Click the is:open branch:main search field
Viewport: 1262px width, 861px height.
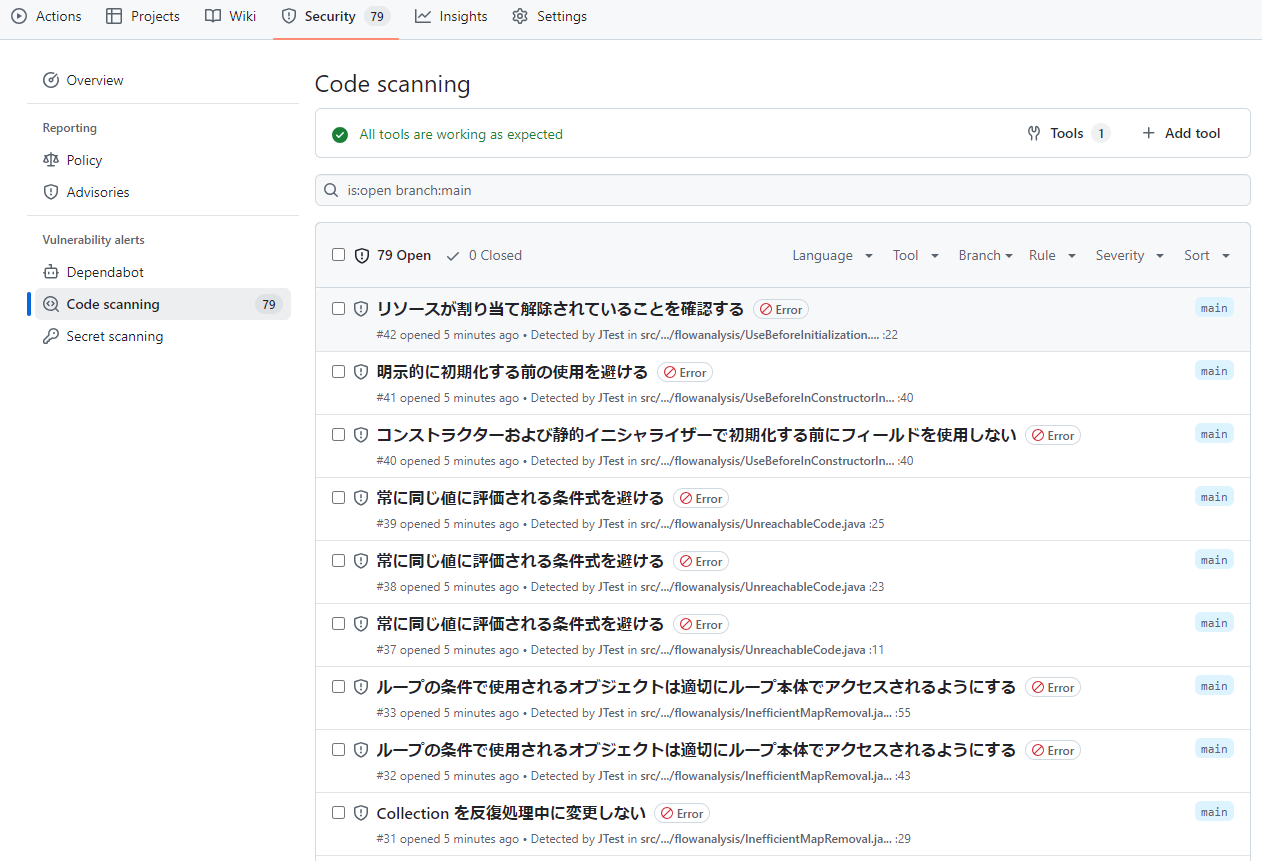click(782, 190)
